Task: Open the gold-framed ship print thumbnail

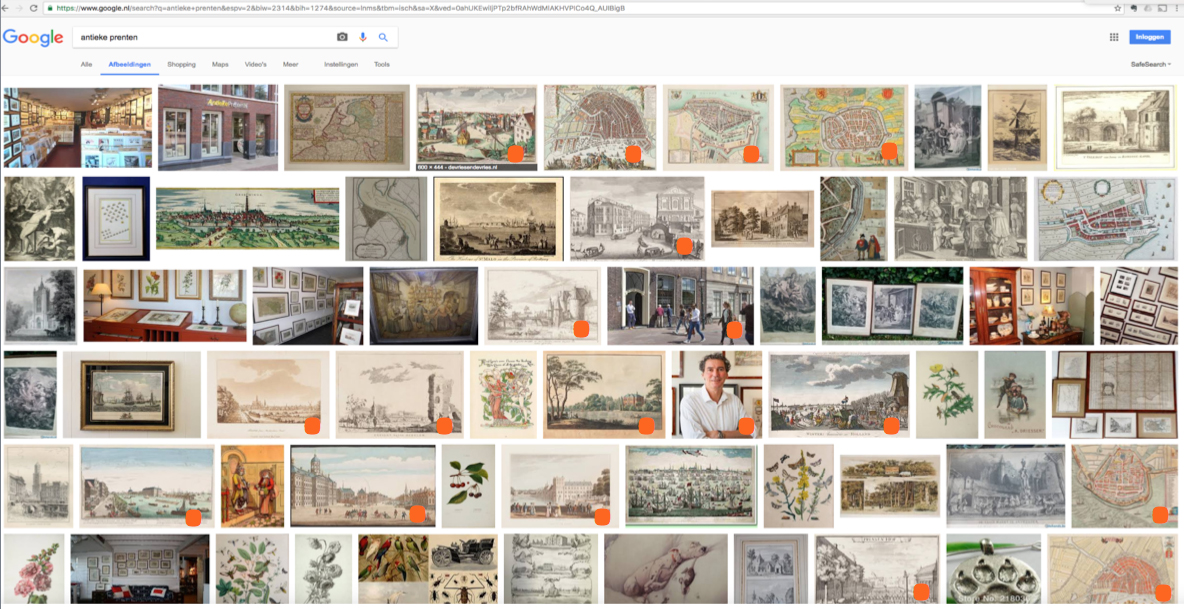Action: [131, 395]
